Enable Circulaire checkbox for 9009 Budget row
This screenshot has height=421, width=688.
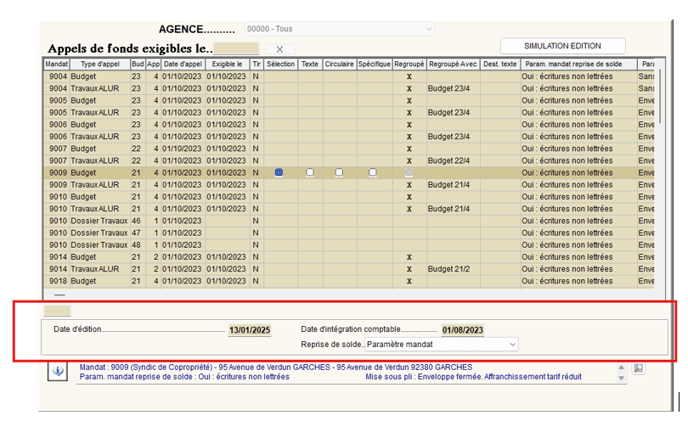[x=339, y=173]
